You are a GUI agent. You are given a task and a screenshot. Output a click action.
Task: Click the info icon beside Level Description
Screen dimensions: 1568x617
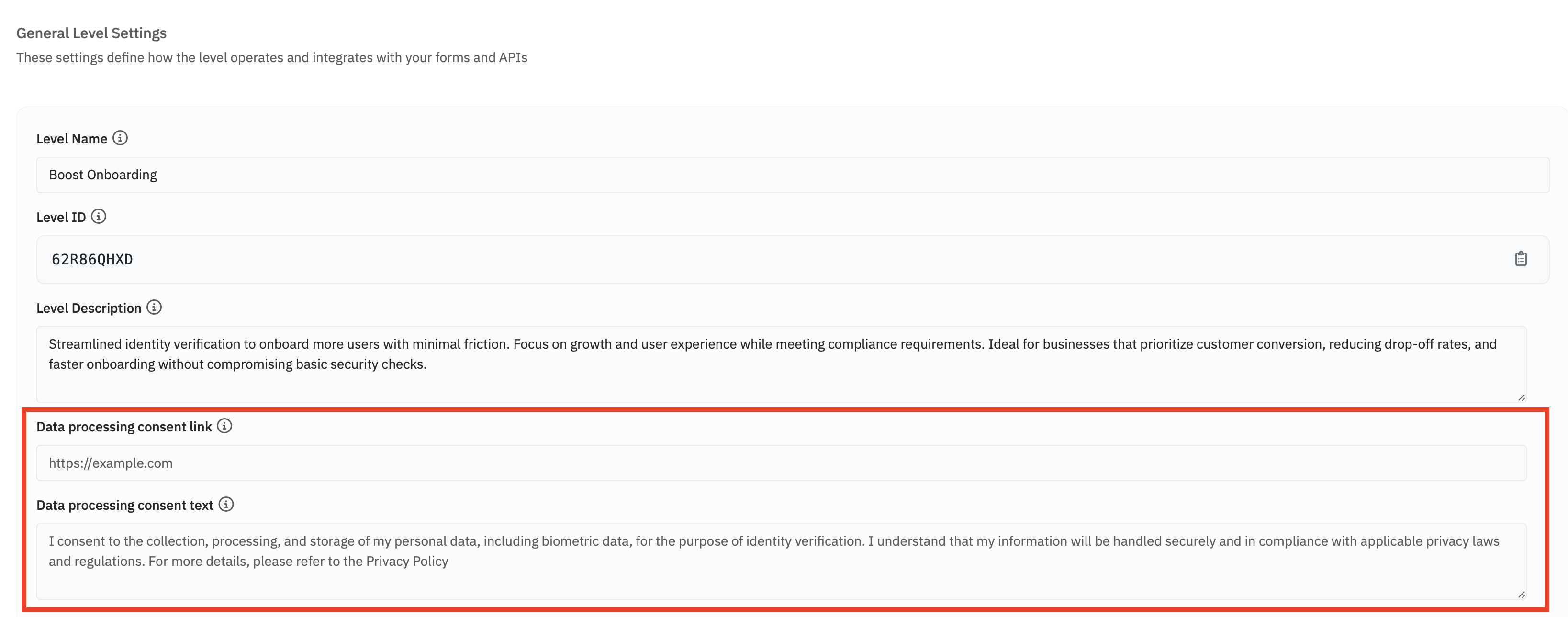pyautogui.click(x=154, y=307)
